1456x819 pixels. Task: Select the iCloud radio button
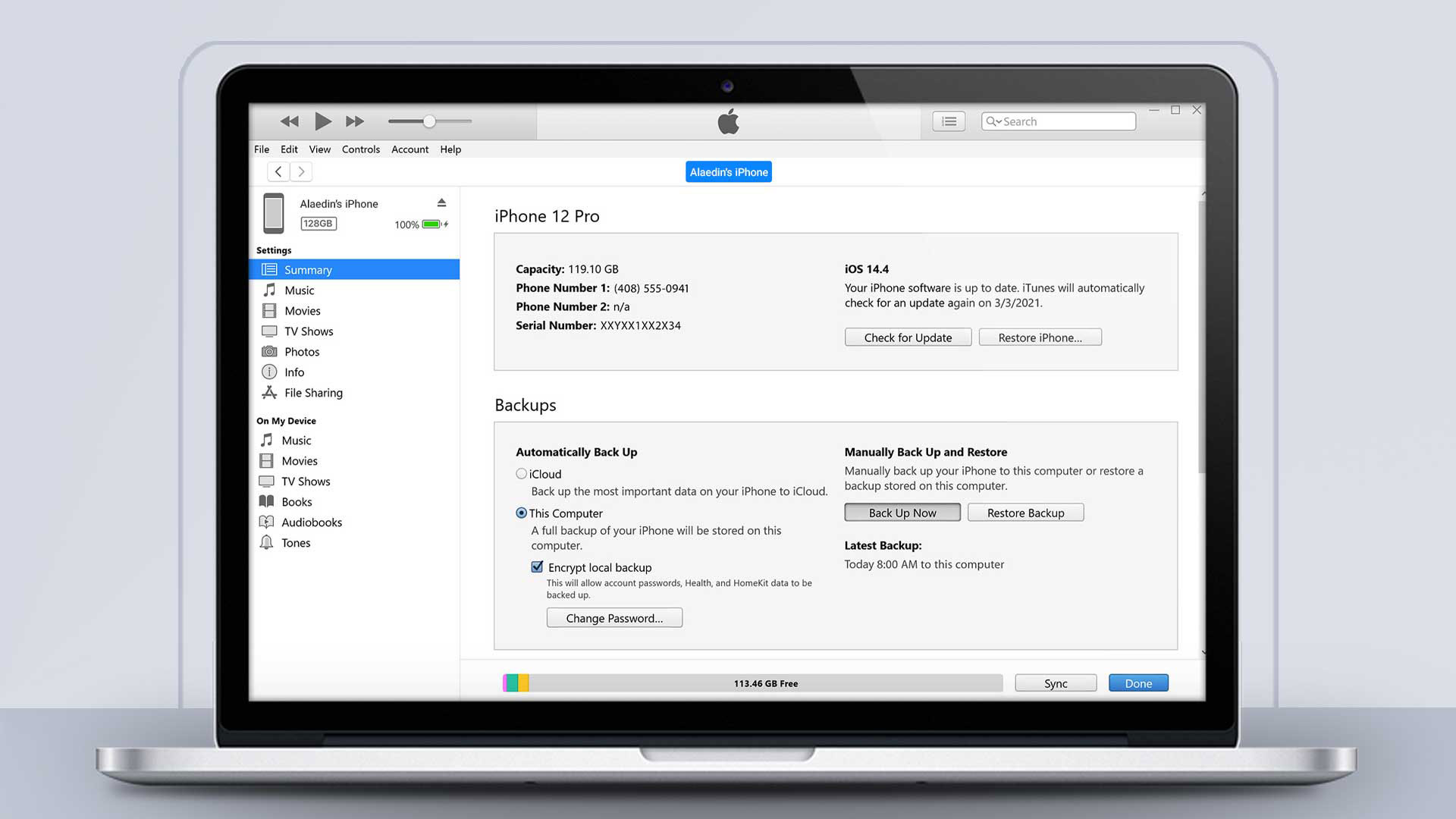click(521, 473)
